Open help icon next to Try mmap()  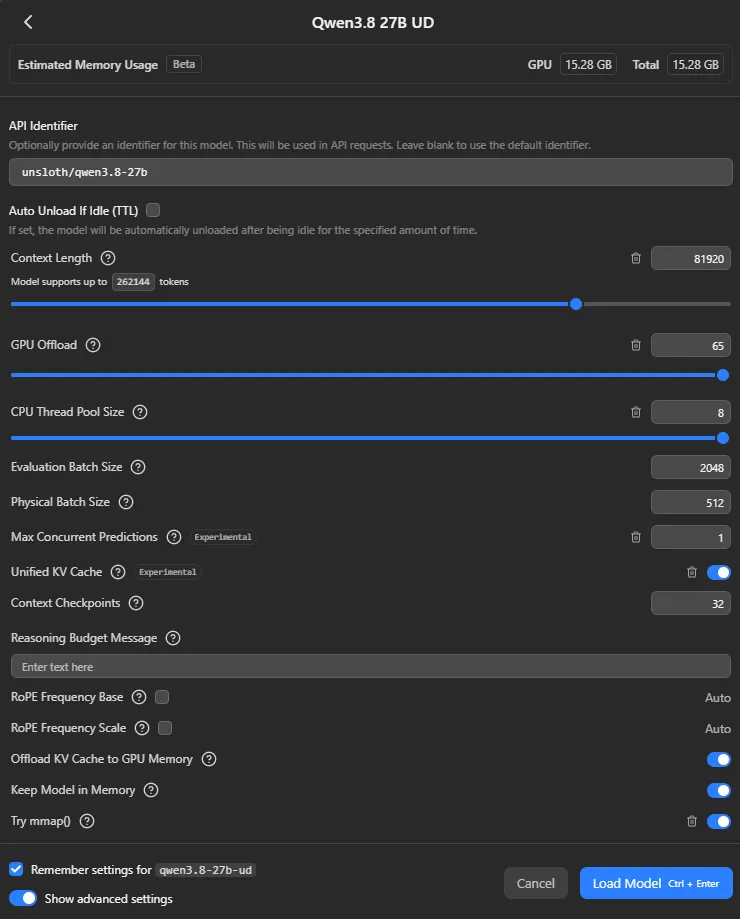point(87,821)
